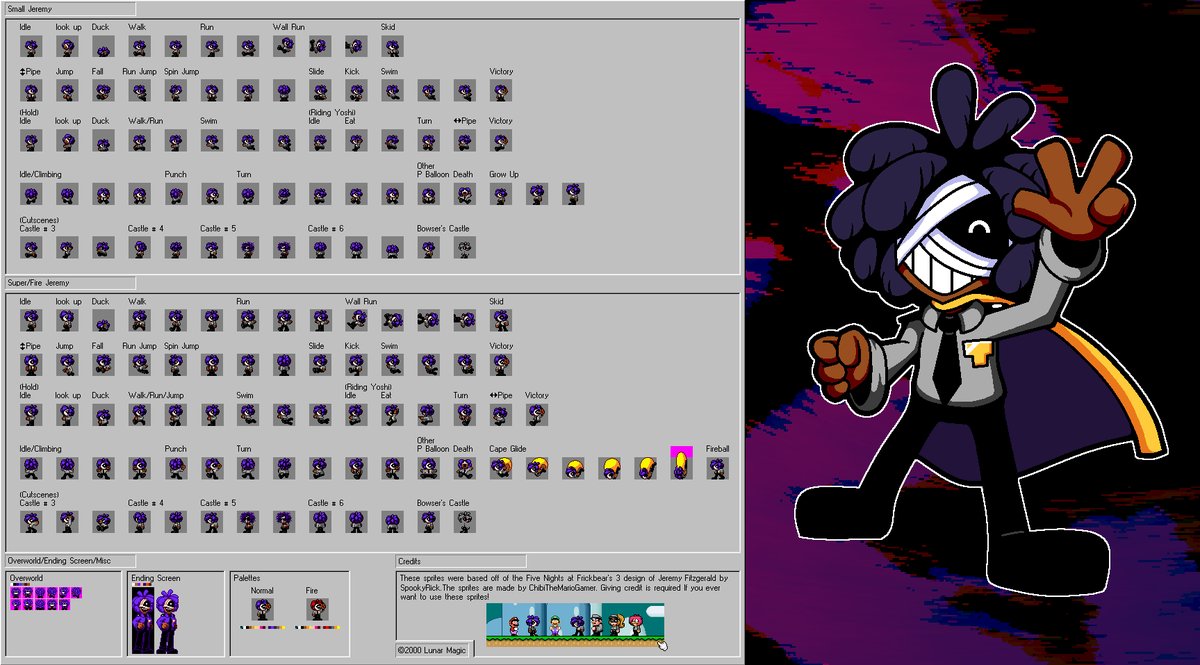The height and width of the screenshot is (665, 1200).
Task: Click the 'Bowser's Castle' label in Small Jeremy
Action: (443, 229)
